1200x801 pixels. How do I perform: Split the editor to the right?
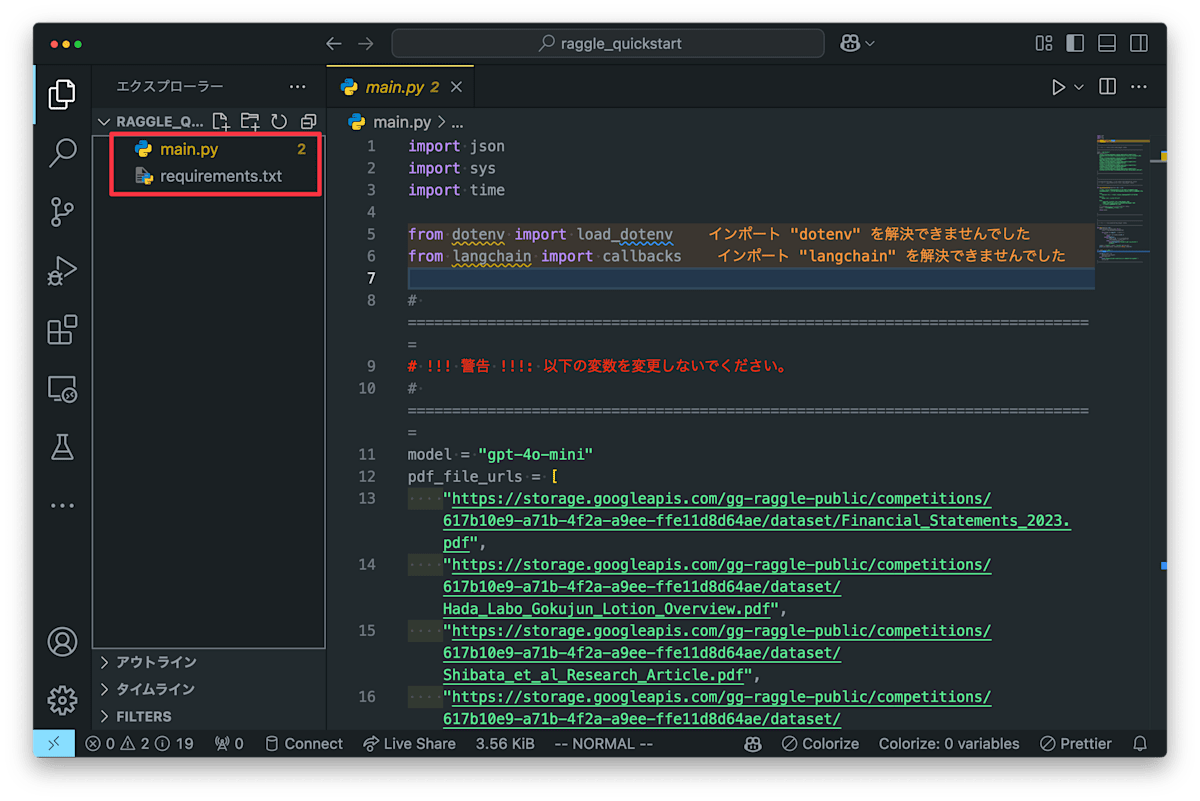pyautogui.click(x=1108, y=87)
